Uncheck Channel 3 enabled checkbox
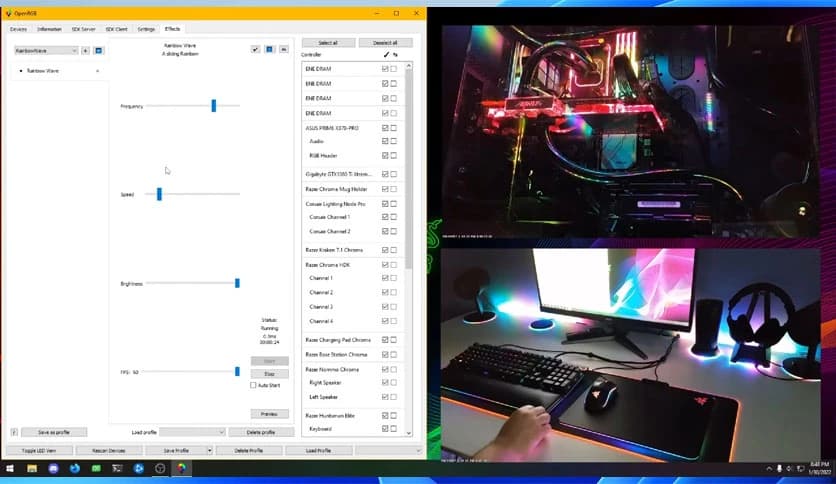Image resolution: width=836 pixels, height=484 pixels. [x=385, y=307]
